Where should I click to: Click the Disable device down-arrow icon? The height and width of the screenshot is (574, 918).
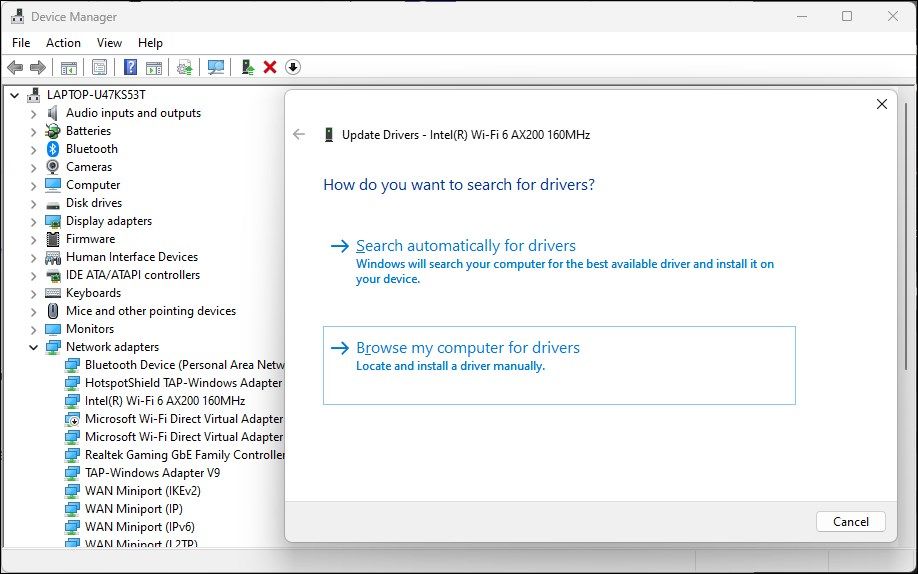tap(293, 67)
